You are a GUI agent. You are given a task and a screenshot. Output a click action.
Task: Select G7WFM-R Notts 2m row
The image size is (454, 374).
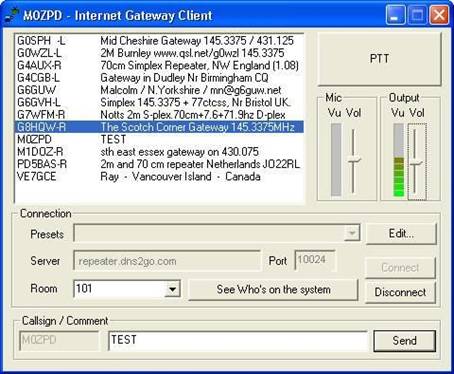pos(159,115)
